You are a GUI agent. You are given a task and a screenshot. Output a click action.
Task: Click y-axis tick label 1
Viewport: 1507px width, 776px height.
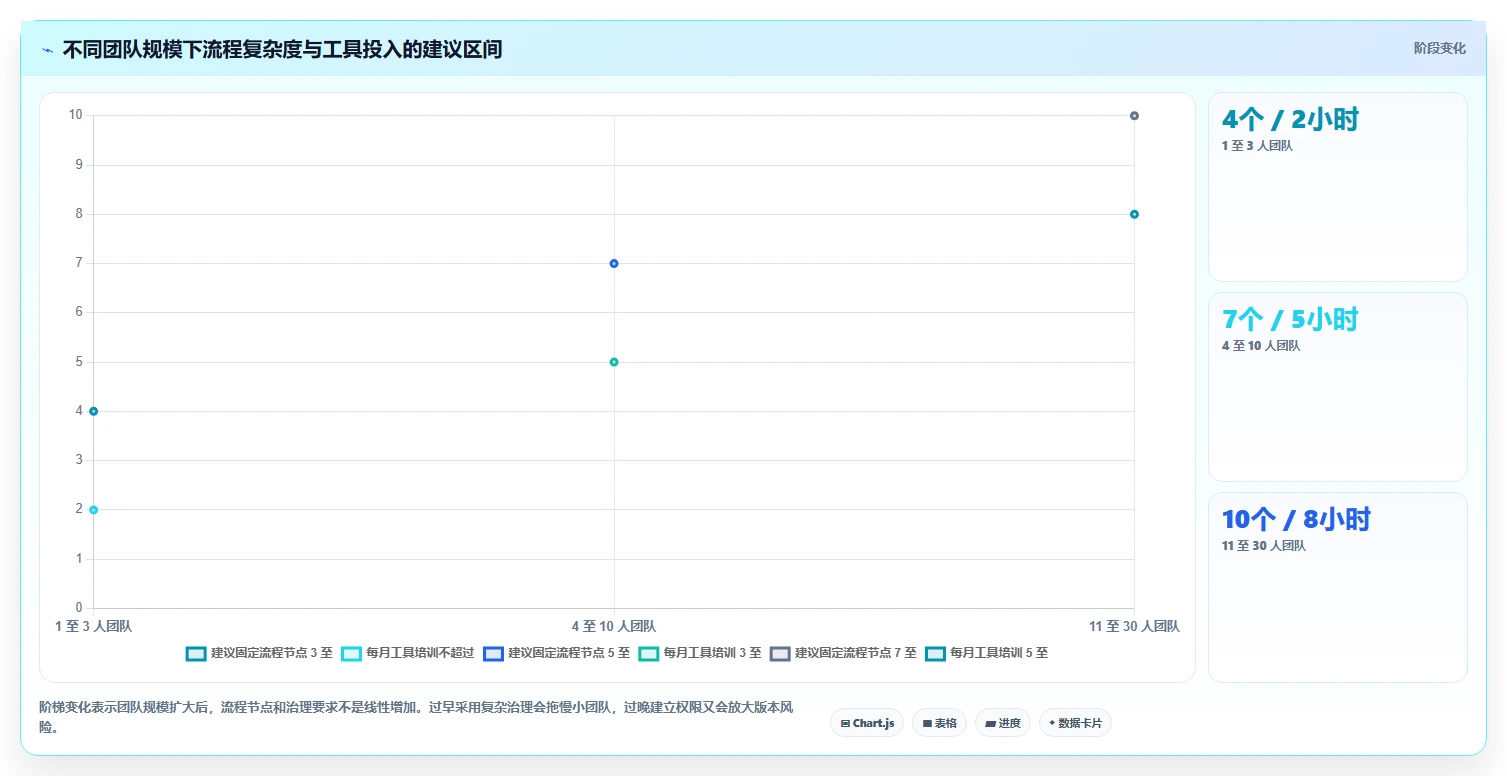79,559
